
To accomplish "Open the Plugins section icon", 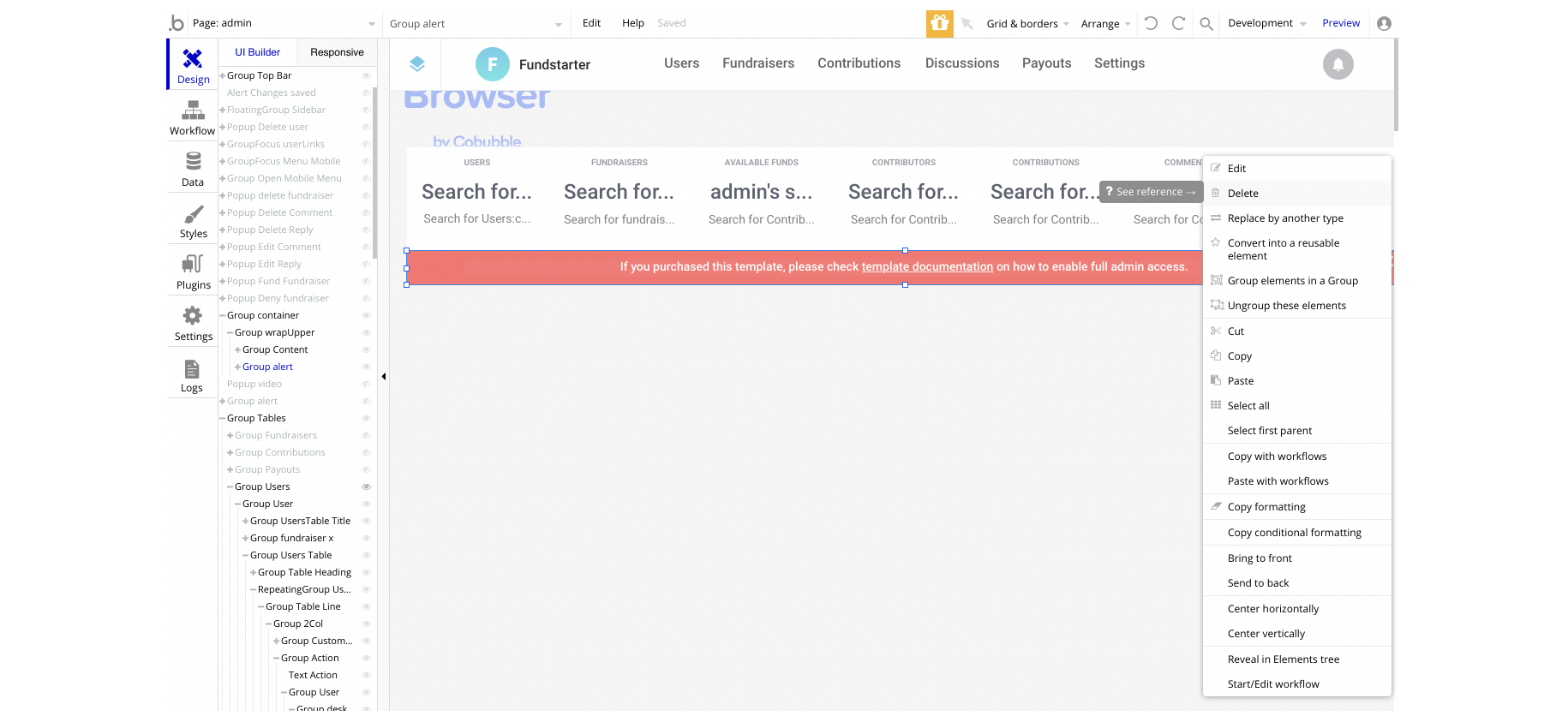I will [x=193, y=271].
